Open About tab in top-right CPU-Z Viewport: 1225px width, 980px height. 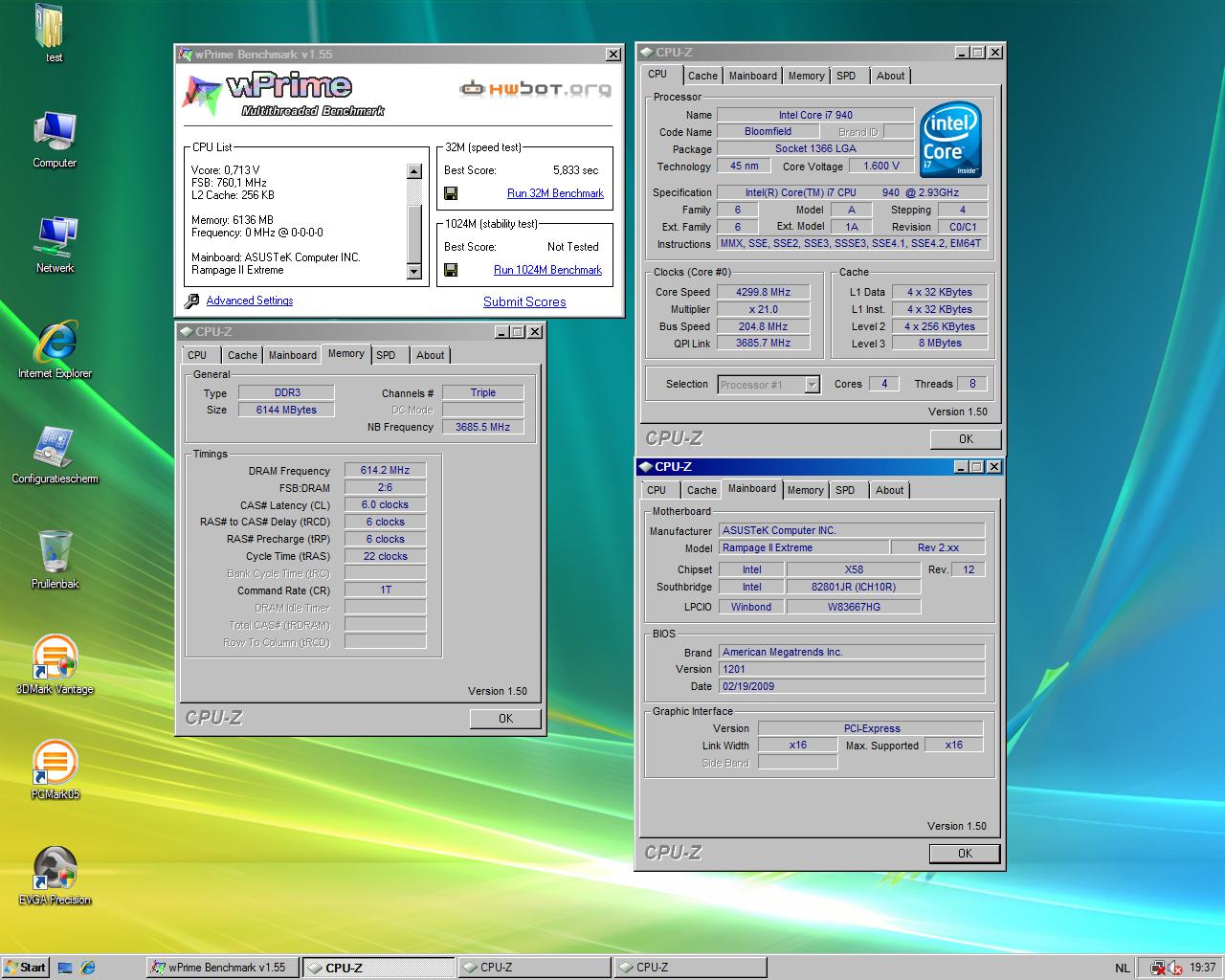(890, 76)
